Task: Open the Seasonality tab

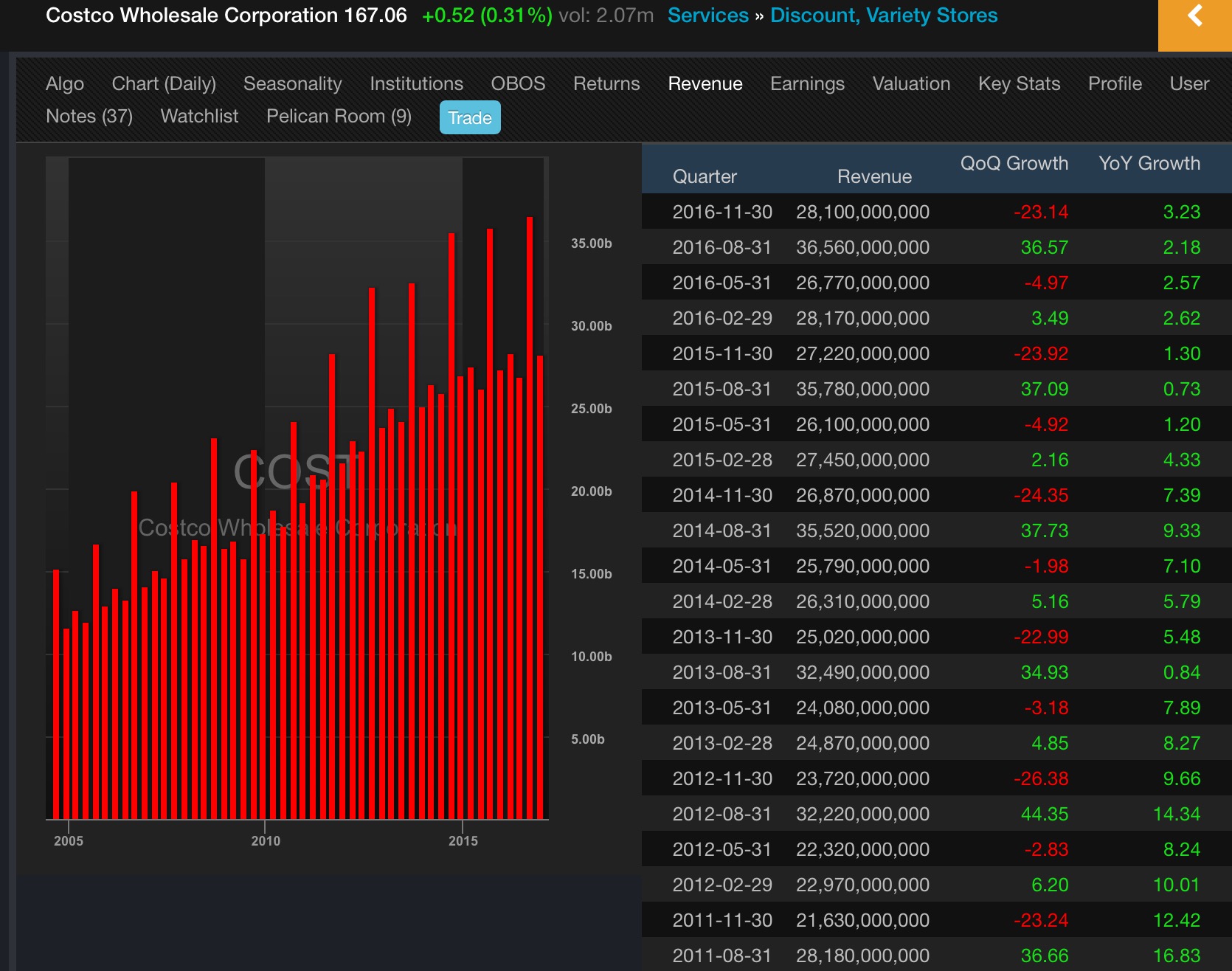Action: (293, 84)
